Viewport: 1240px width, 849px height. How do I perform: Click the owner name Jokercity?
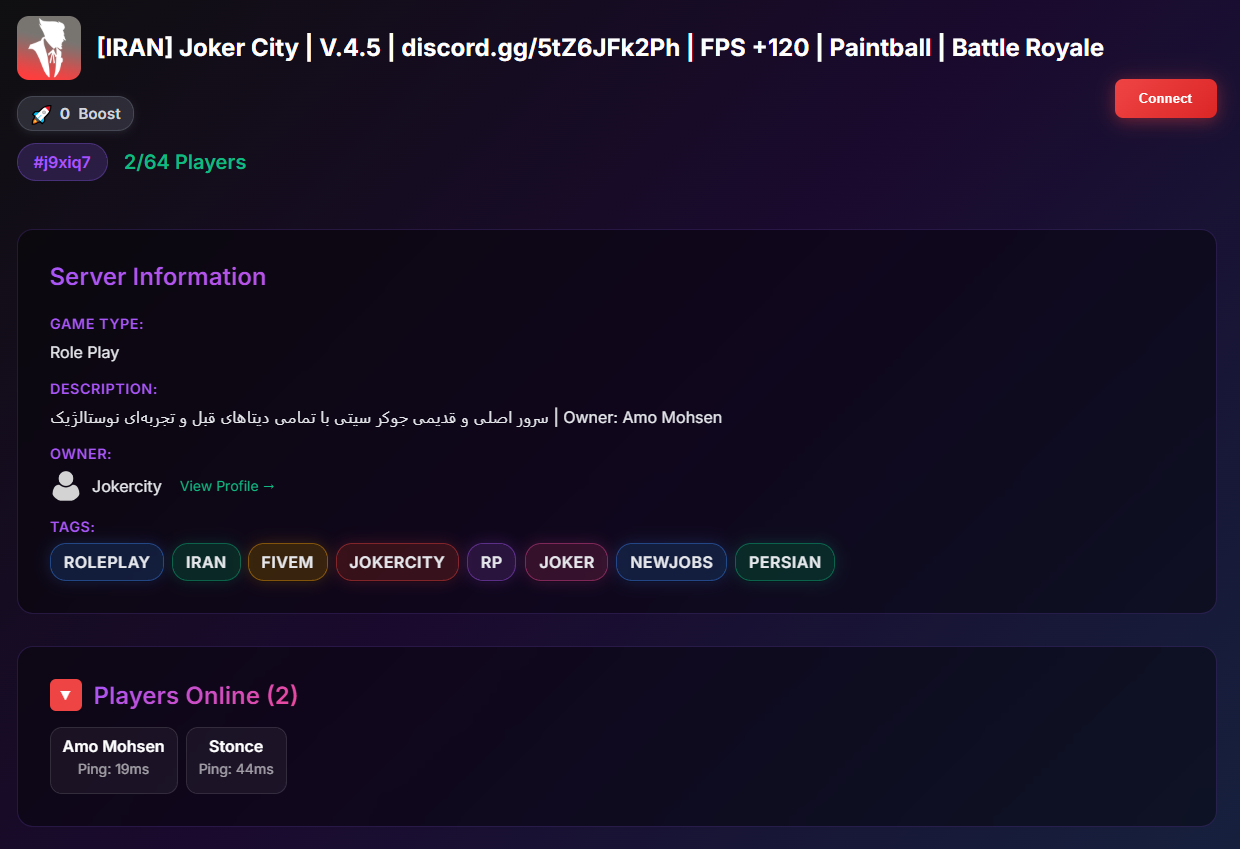click(x=127, y=486)
